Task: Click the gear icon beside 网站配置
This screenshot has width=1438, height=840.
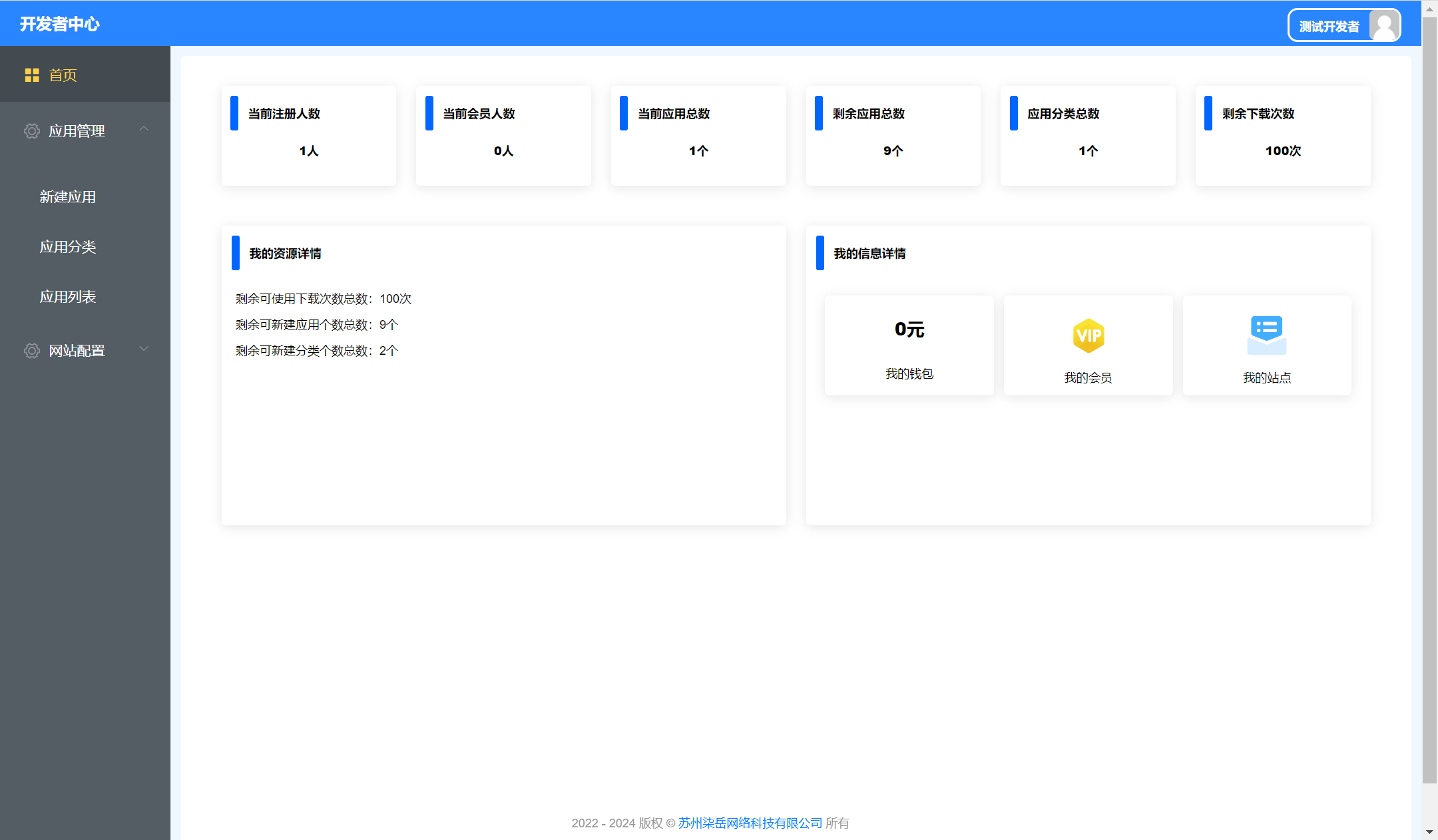Action: point(32,351)
